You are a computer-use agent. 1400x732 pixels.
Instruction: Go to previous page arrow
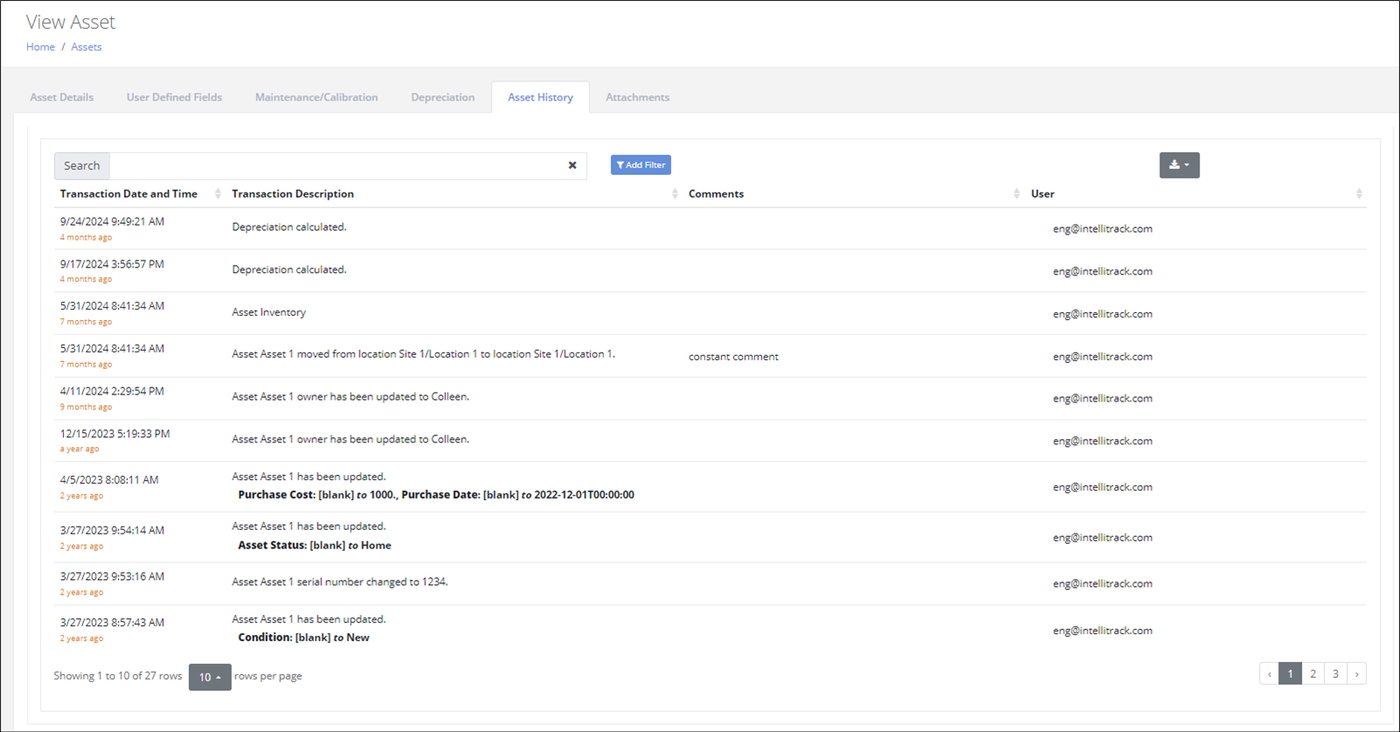pyautogui.click(x=1269, y=674)
